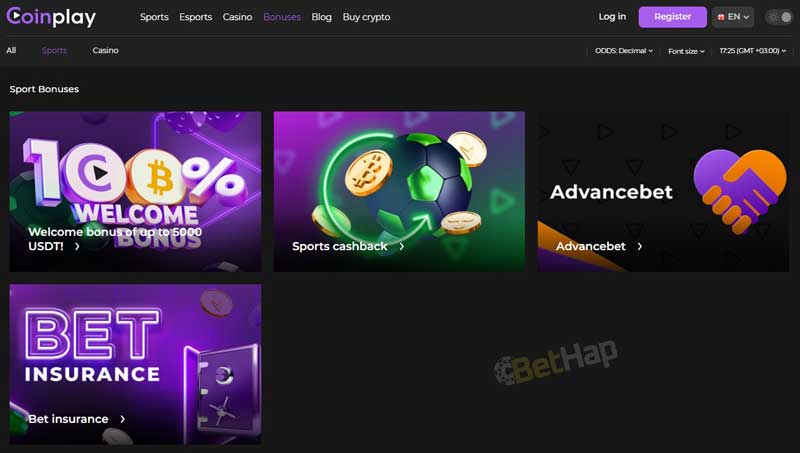Viewport: 800px width, 453px height.
Task: Go to the Esports section
Action: point(195,17)
